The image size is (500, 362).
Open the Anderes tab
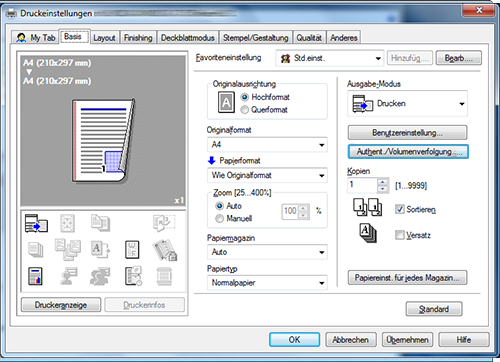click(344, 38)
